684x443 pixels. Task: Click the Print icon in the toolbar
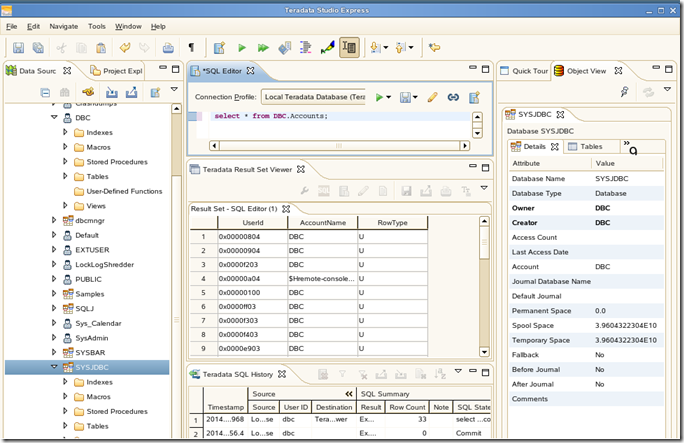pyautogui.click(x=168, y=48)
